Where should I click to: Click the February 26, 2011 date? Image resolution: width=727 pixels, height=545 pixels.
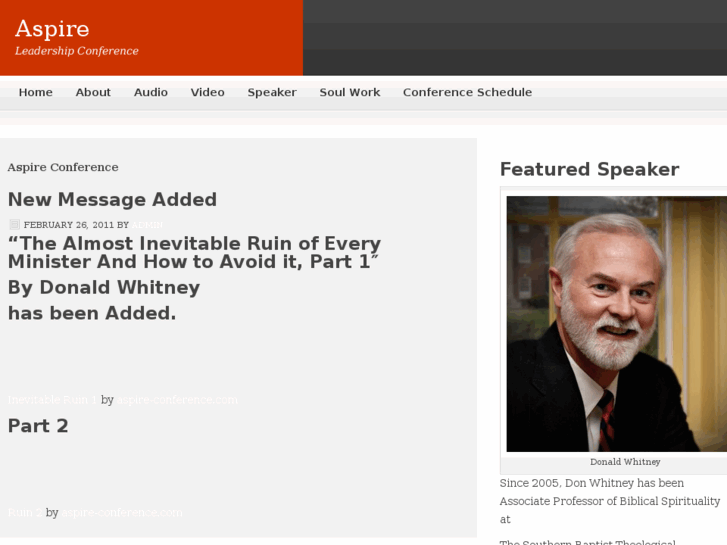point(69,225)
